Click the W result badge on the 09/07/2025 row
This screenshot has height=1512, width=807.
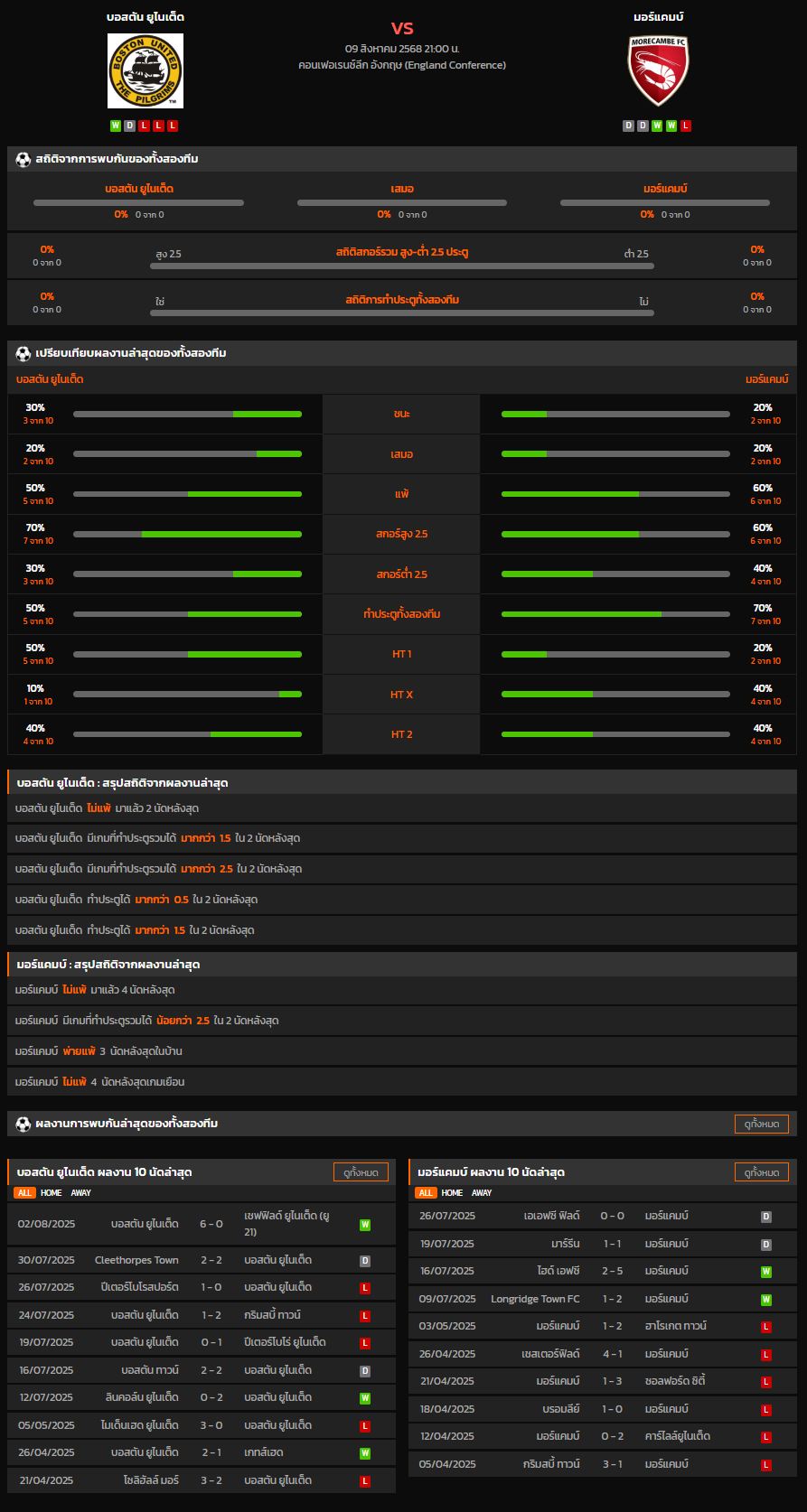click(766, 1300)
